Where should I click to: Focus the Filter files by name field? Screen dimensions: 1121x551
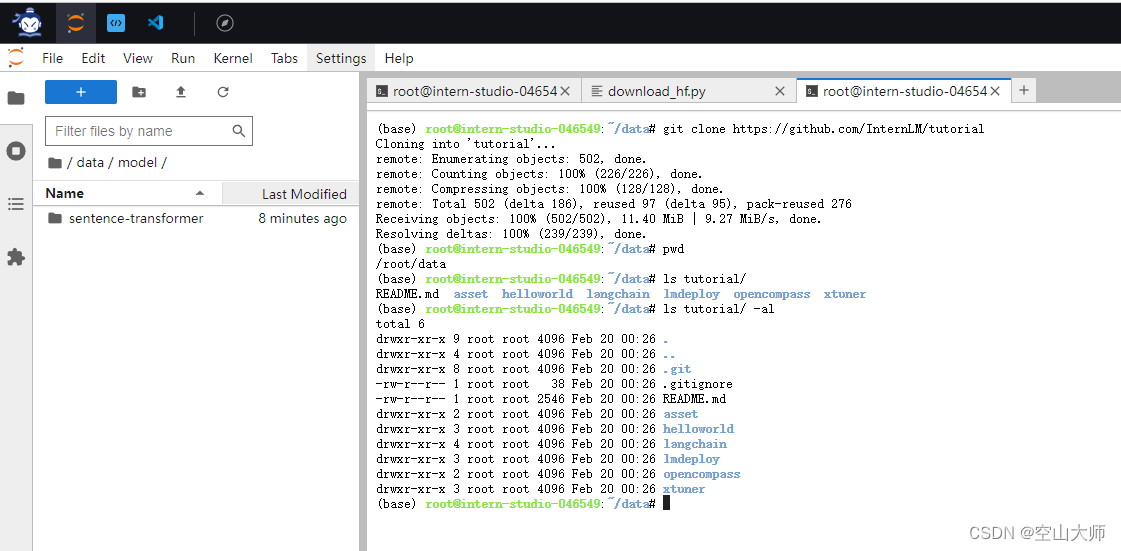pos(149,131)
